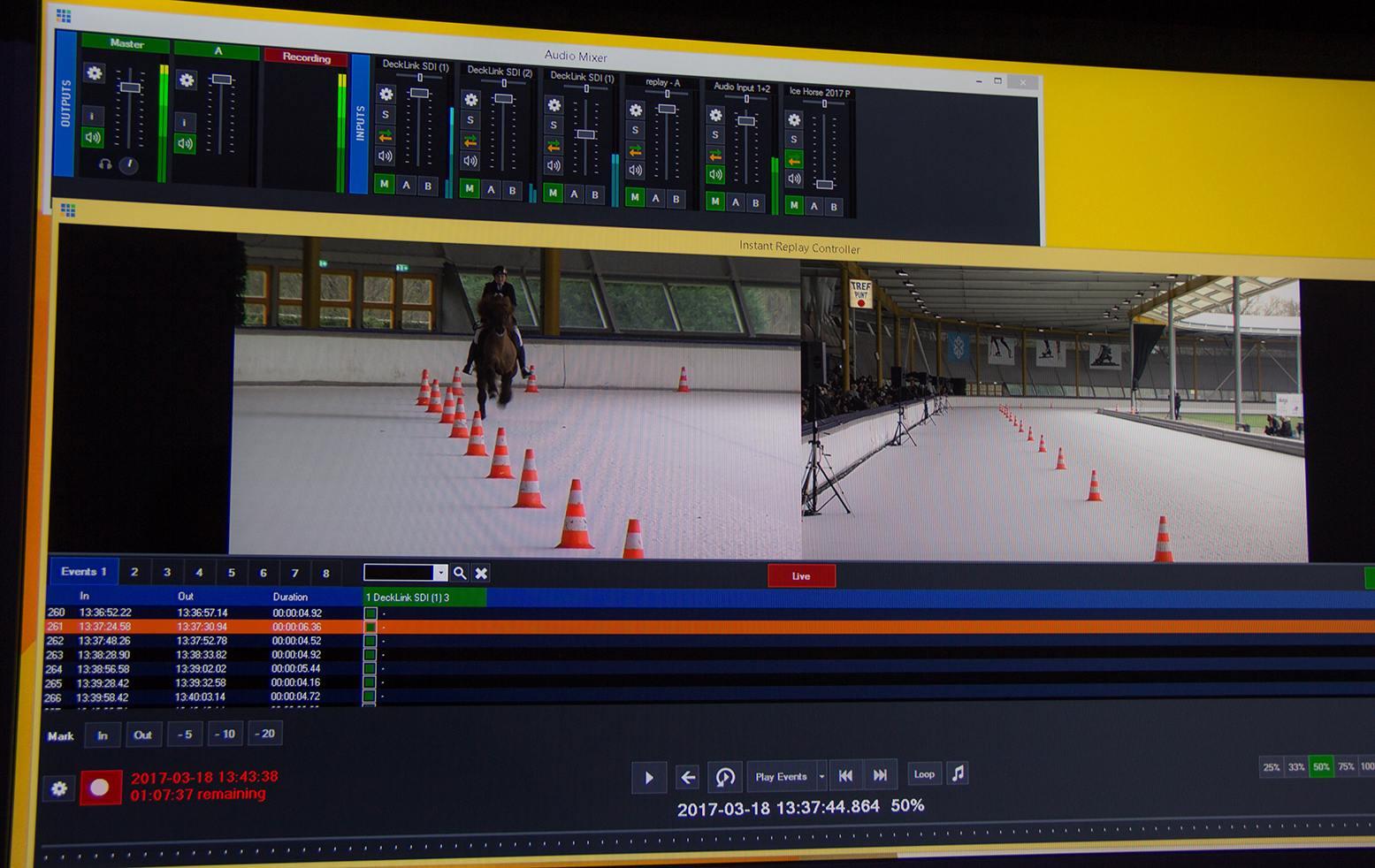Screen dimensions: 1375x868
Task: Click the Master headphones icon
Action: click(x=104, y=164)
